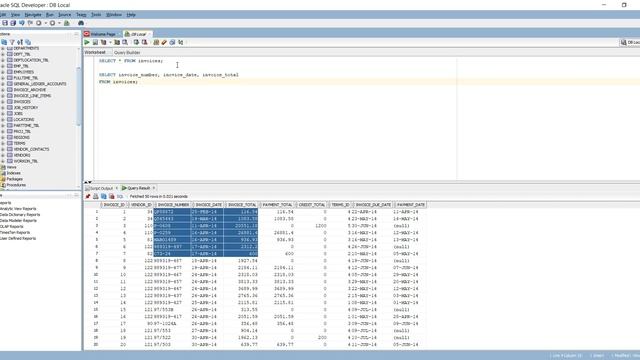Switch to the Script Output tab

(x=100, y=188)
